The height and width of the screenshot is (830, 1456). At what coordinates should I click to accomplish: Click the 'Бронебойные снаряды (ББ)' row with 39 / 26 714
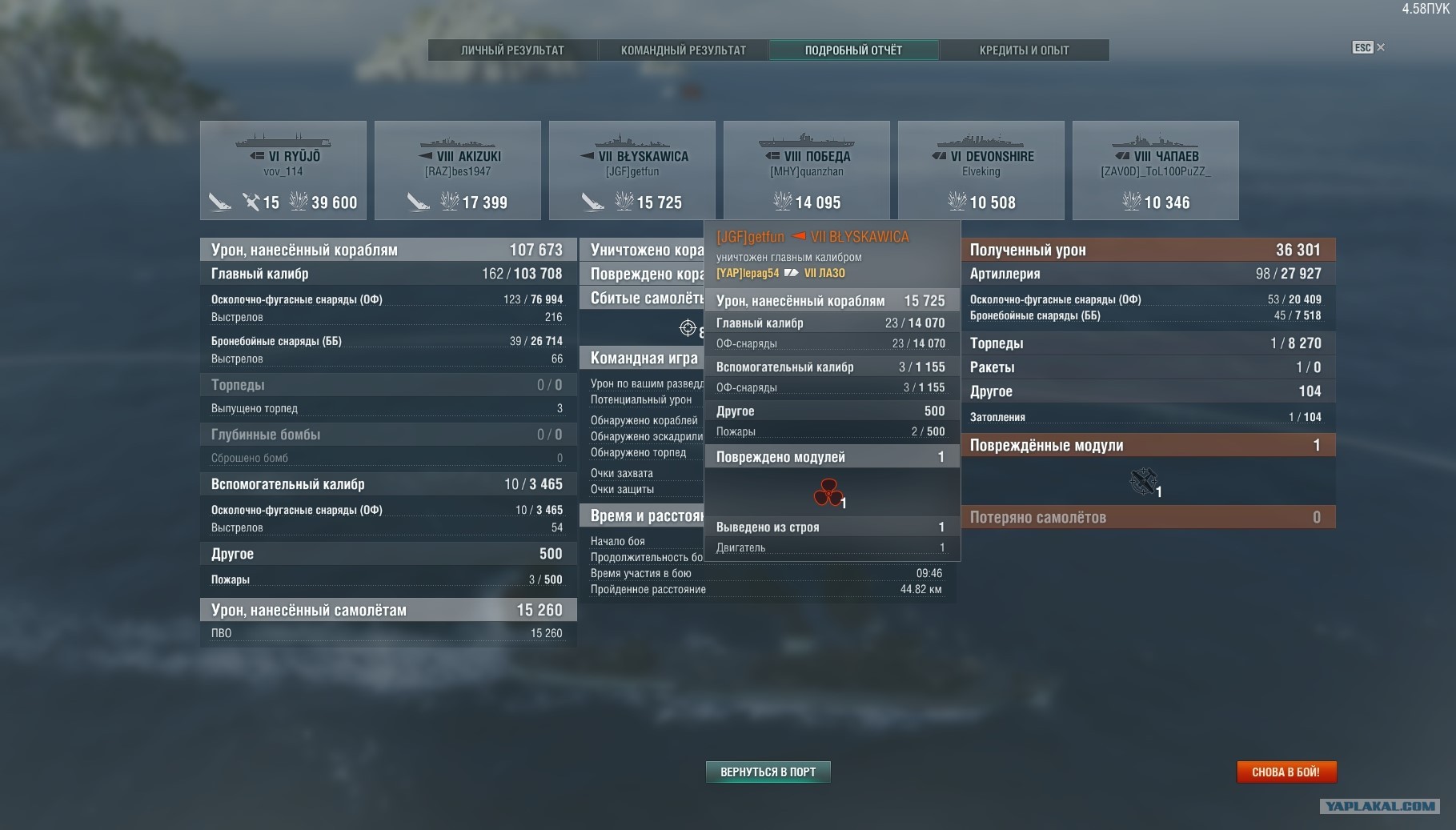[388, 341]
